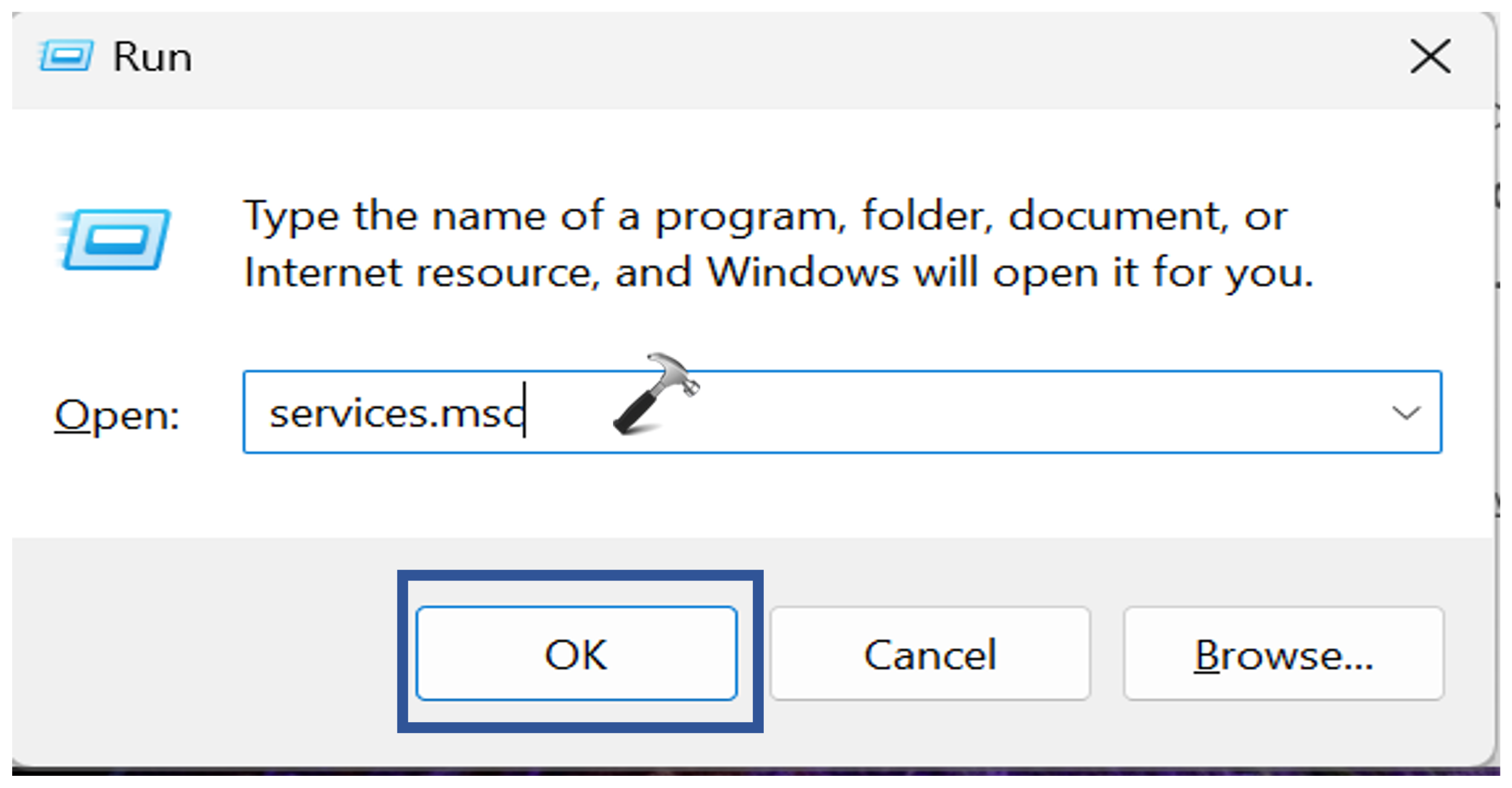Close the Run dialog with X

1430,56
